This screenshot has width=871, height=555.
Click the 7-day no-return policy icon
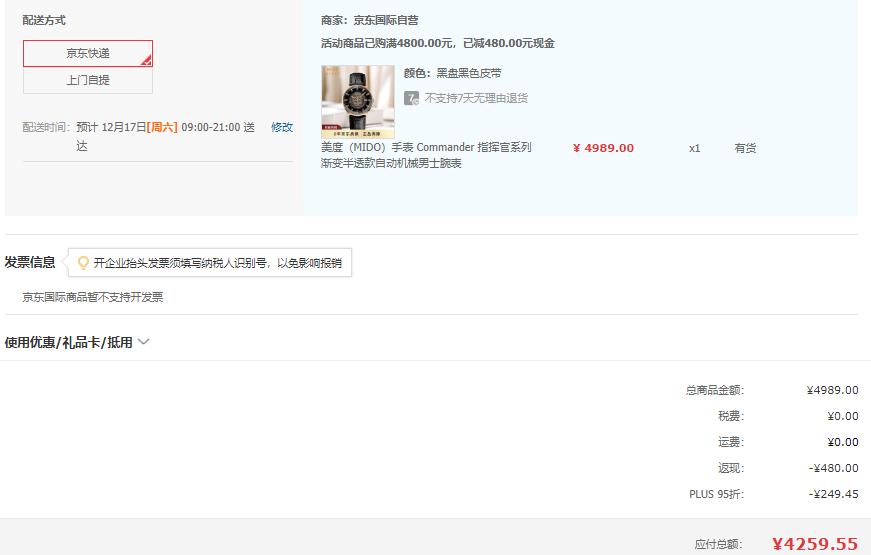pos(411,98)
